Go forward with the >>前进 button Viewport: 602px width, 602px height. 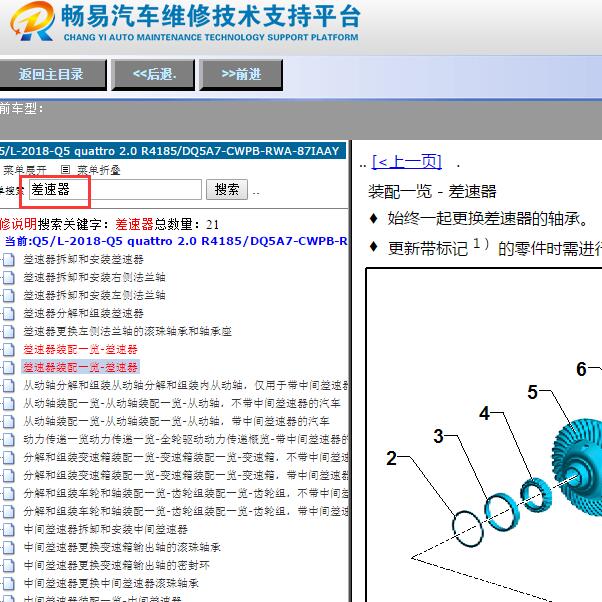[241, 74]
